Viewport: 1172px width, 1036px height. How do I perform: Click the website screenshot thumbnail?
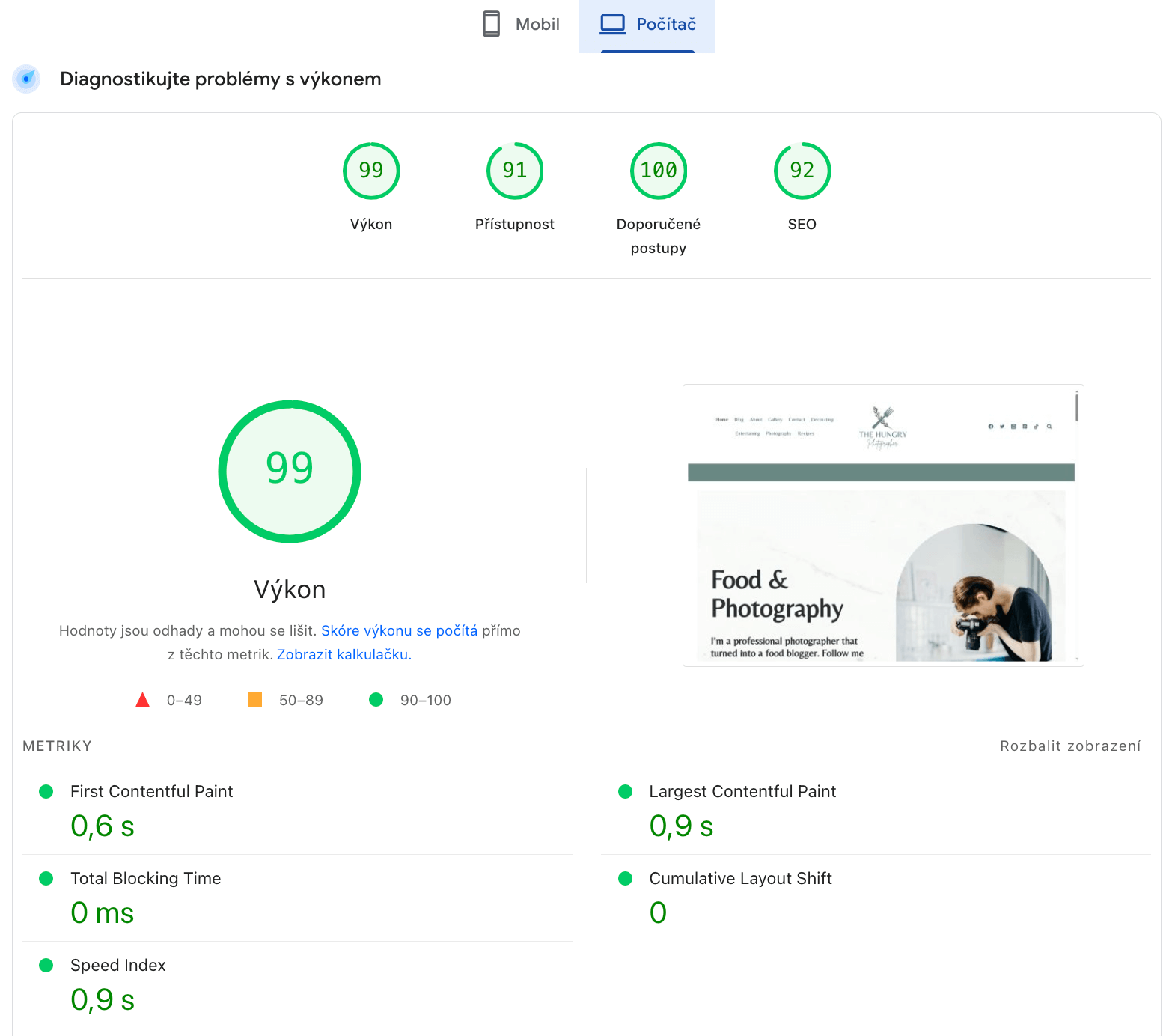click(883, 525)
